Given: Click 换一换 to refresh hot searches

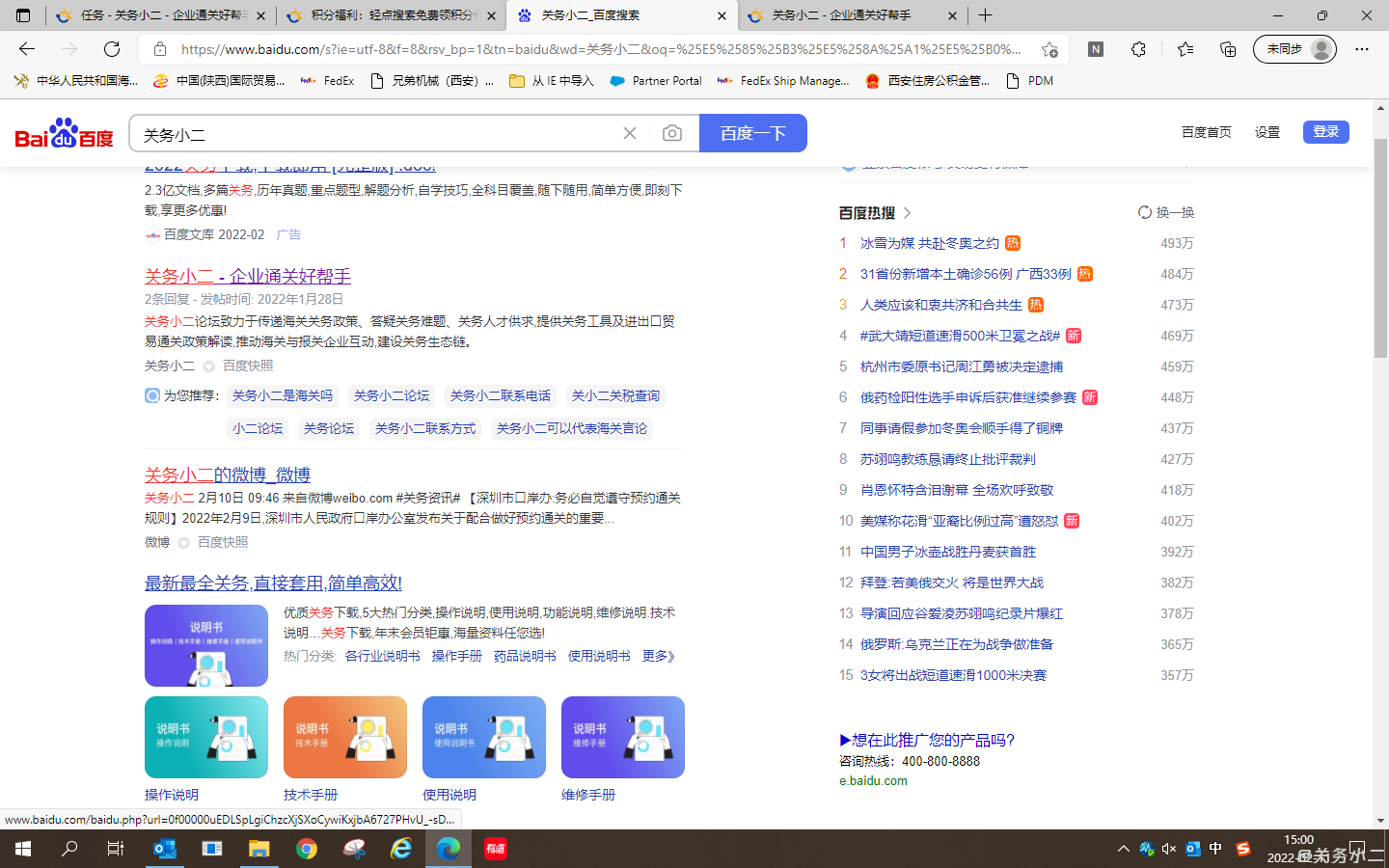Looking at the screenshot, I should [1166, 212].
